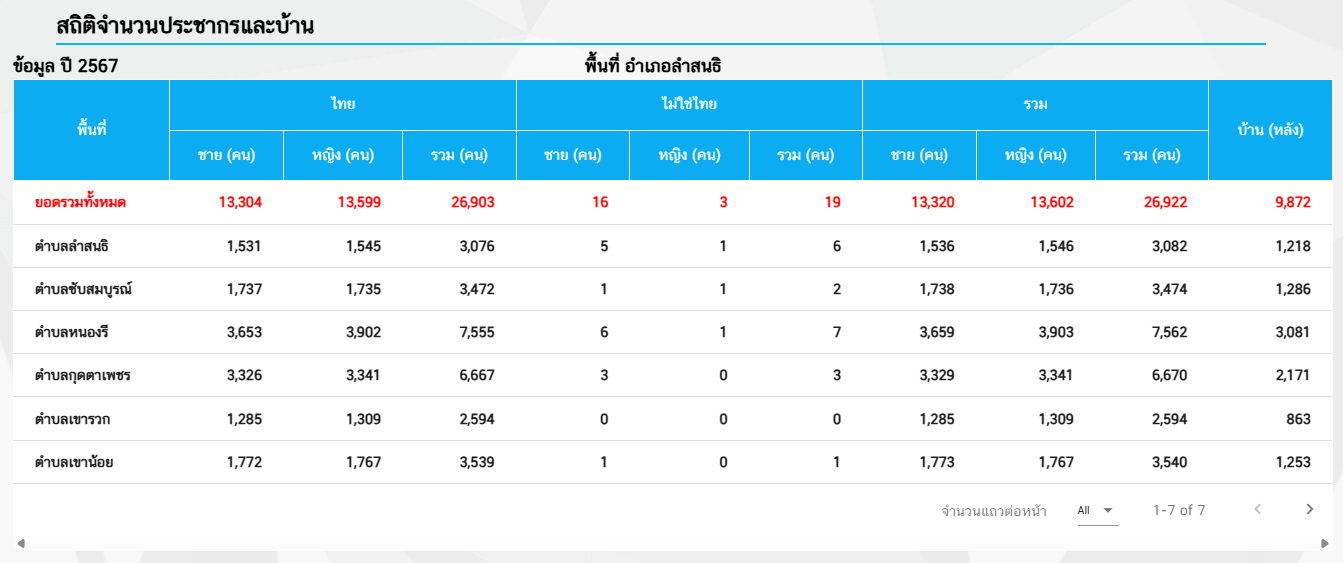Sort by หญิง (คน) under ไม่ใช่ไทย
The image size is (1343, 563).
pos(689,155)
